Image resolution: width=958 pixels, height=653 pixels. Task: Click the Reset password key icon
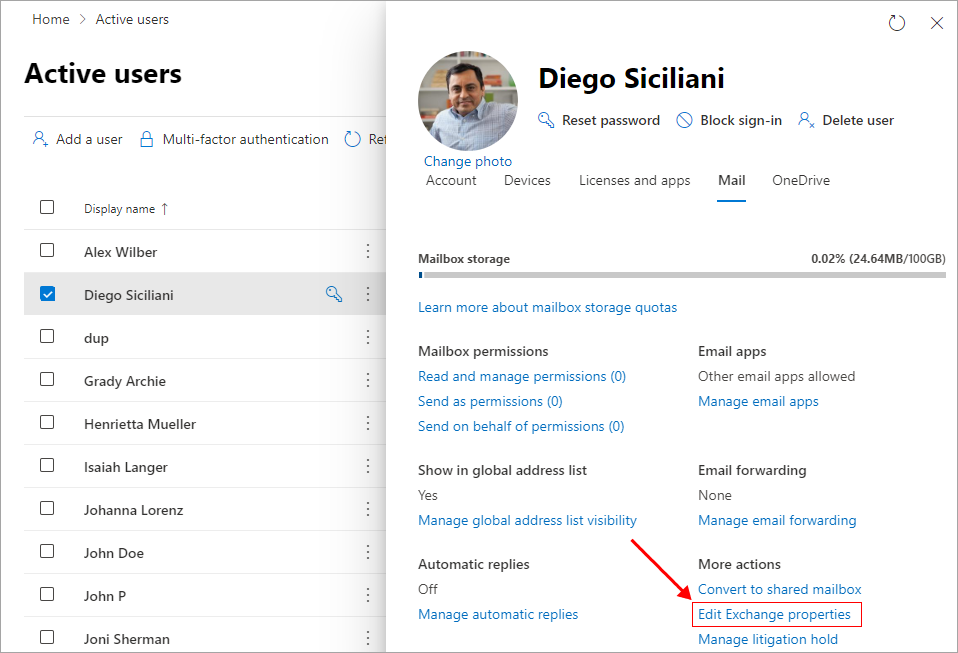pyautogui.click(x=546, y=120)
